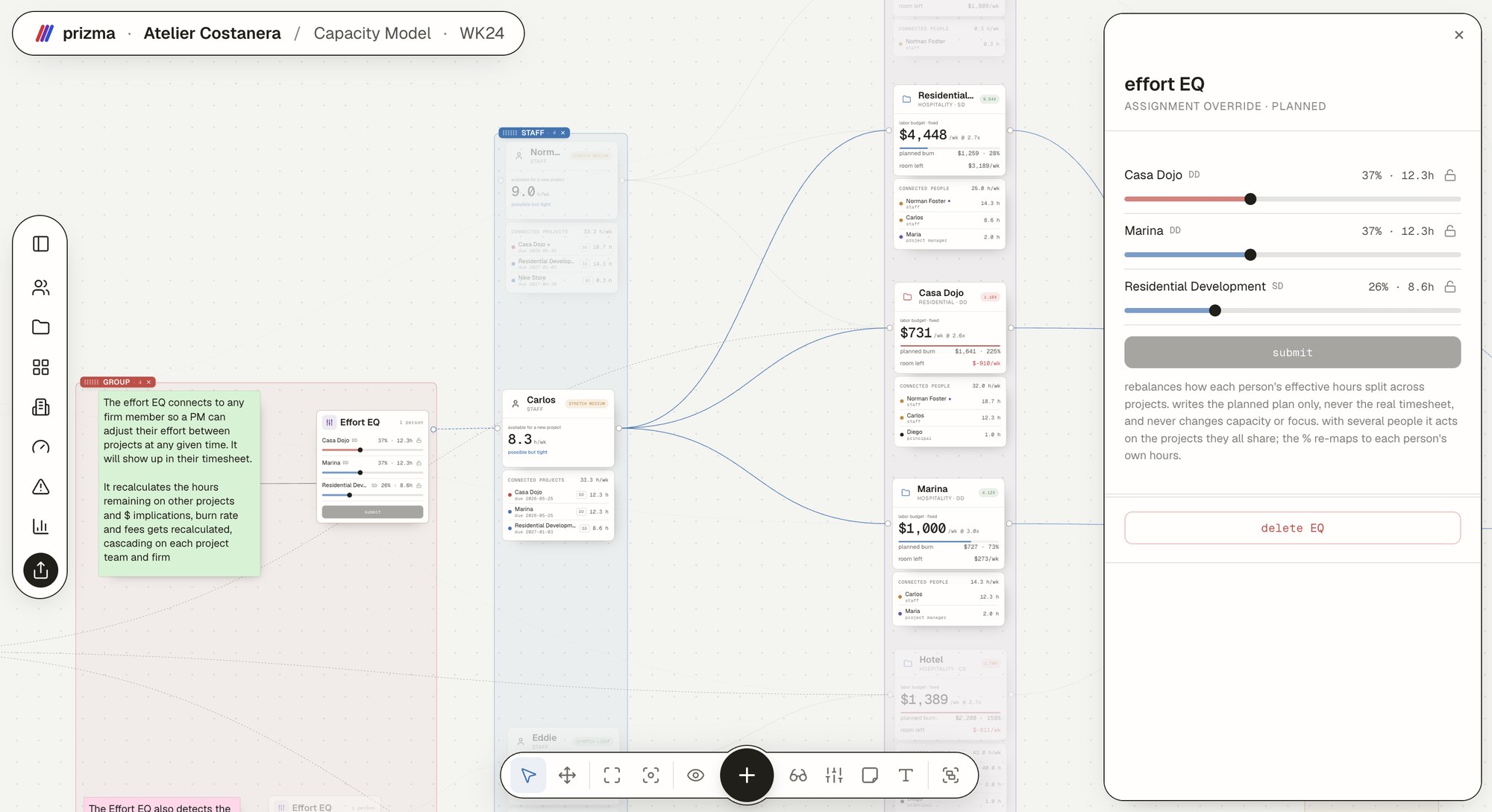Select the STAFF label tag
Screen dimensions: 1492x812
533,133
